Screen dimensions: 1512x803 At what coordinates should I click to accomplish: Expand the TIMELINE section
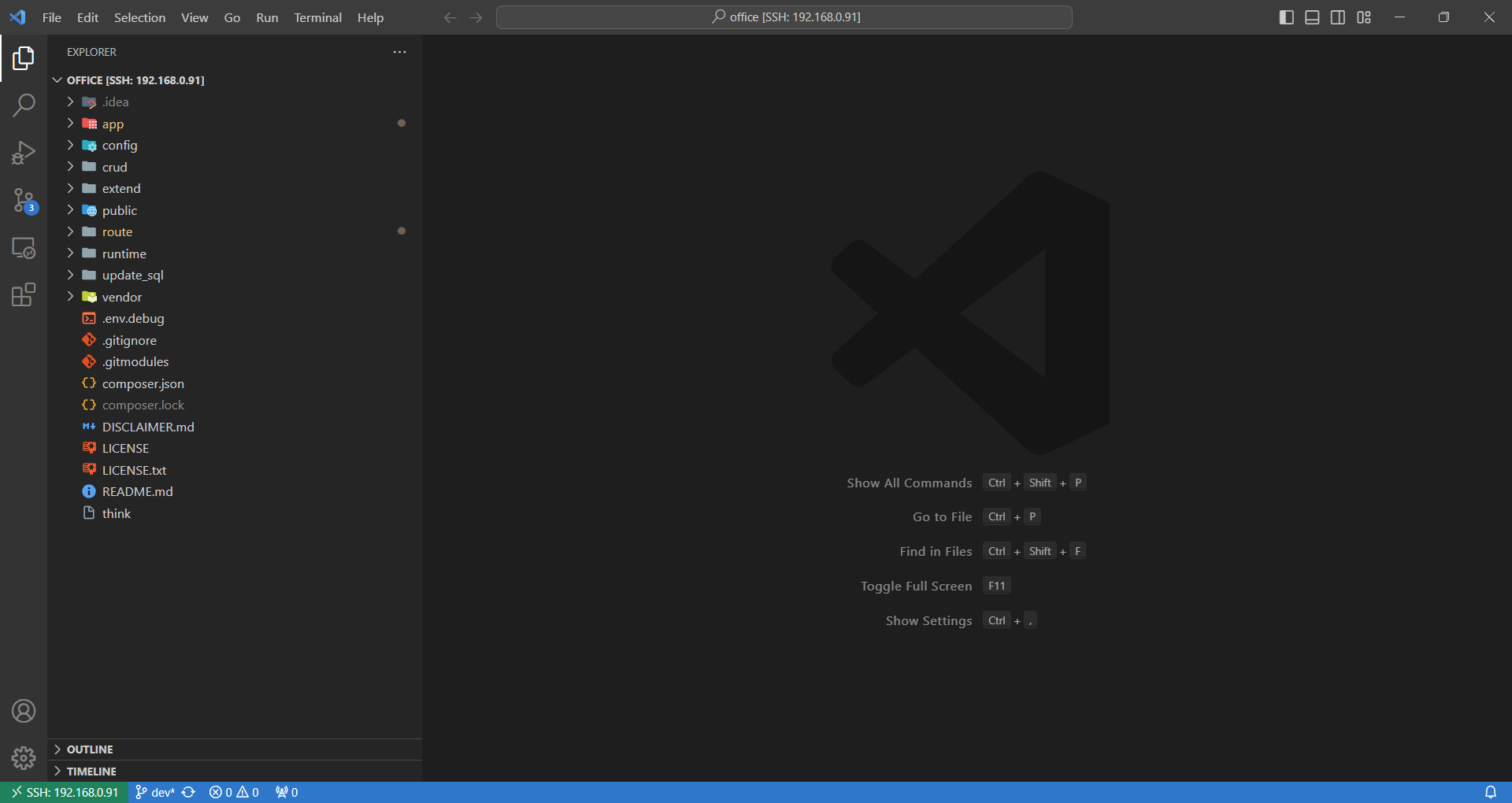point(235,772)
